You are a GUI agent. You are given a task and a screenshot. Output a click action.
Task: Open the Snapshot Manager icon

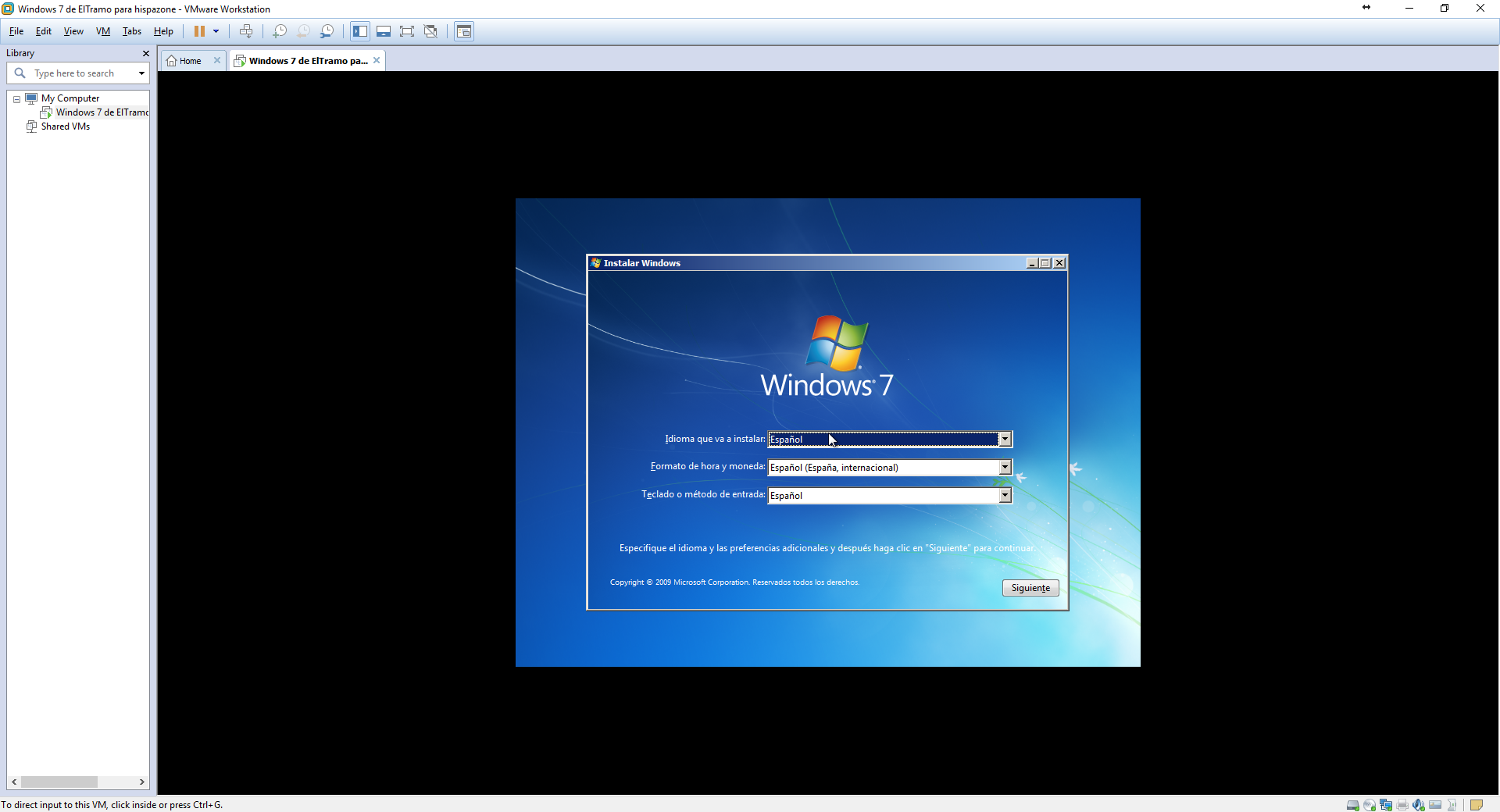pyautogui.click(x=327, y=31)
